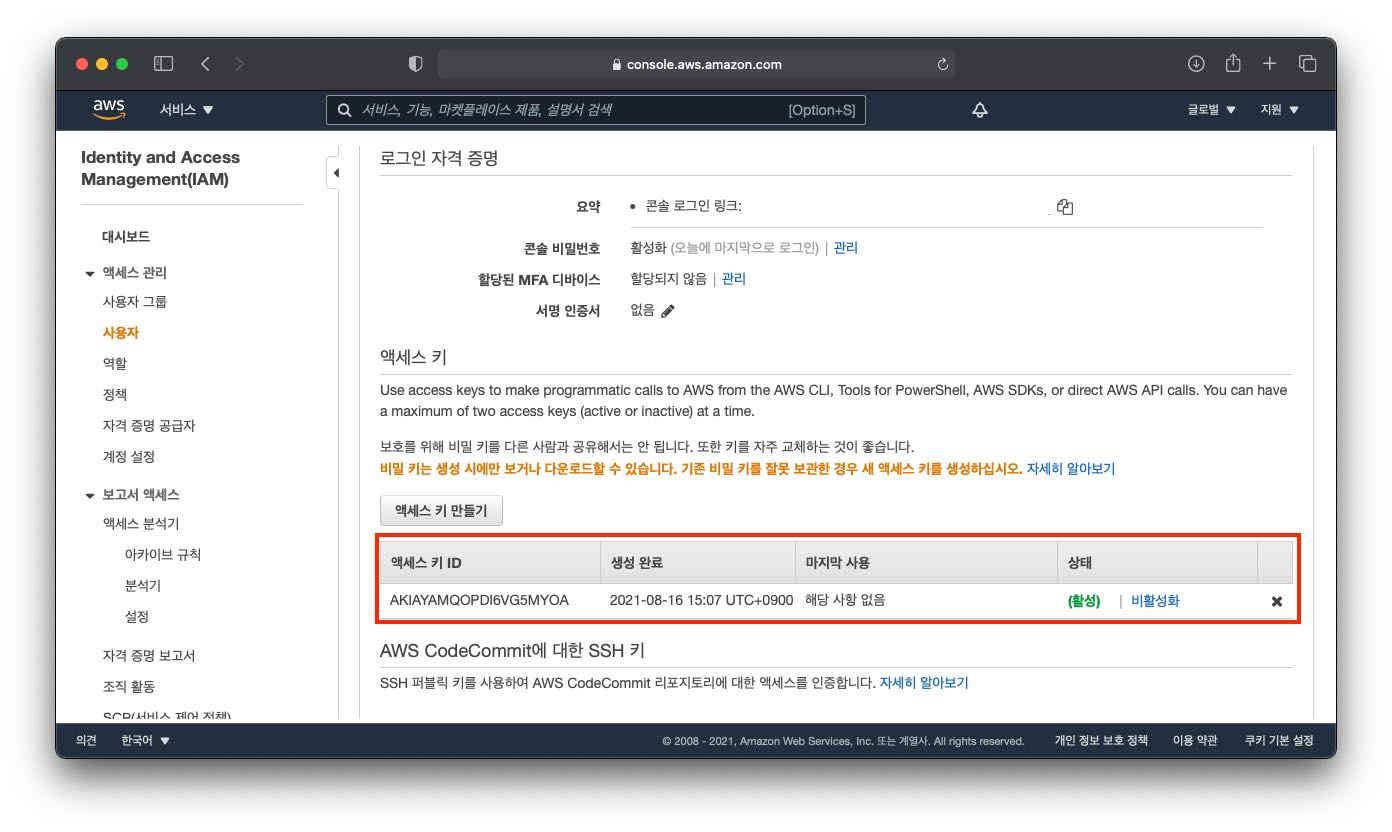Toggle the Safari sidebar icon

coord(163,64)
